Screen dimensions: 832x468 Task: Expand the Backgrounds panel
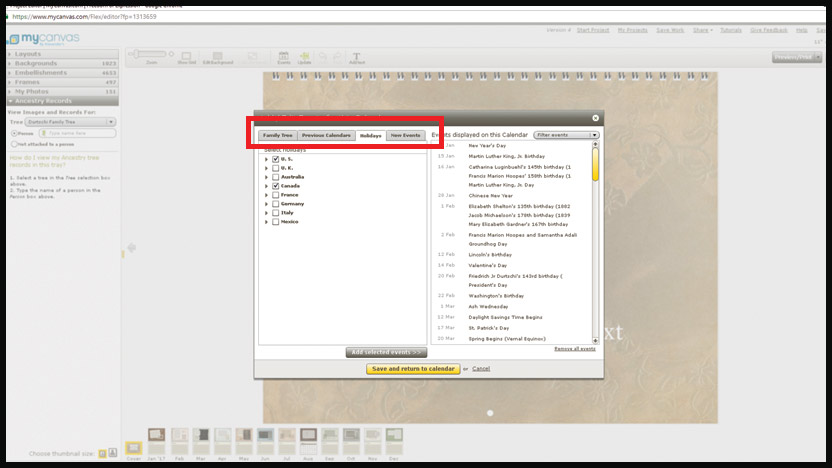pos(63,64)
